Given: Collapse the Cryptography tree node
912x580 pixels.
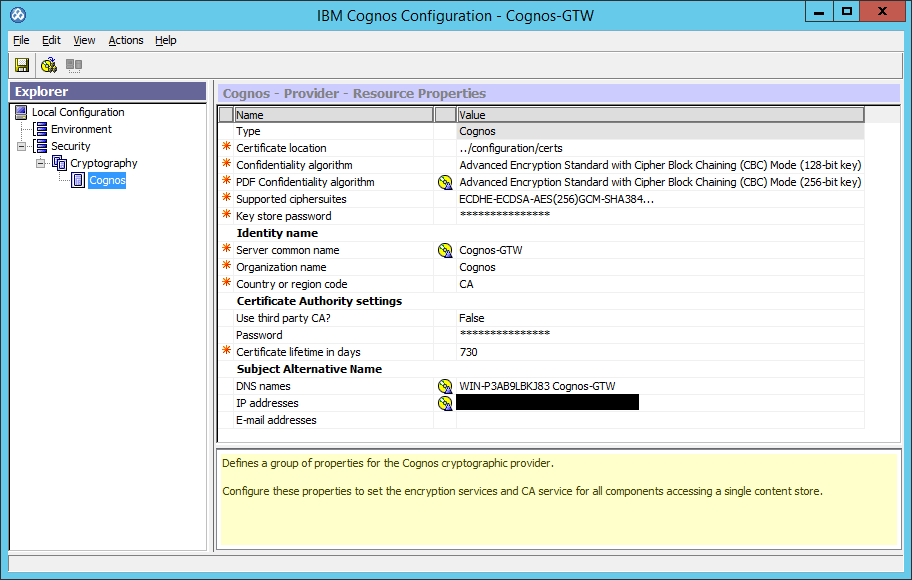Looking at the screenshot, I should click(40, 163).
